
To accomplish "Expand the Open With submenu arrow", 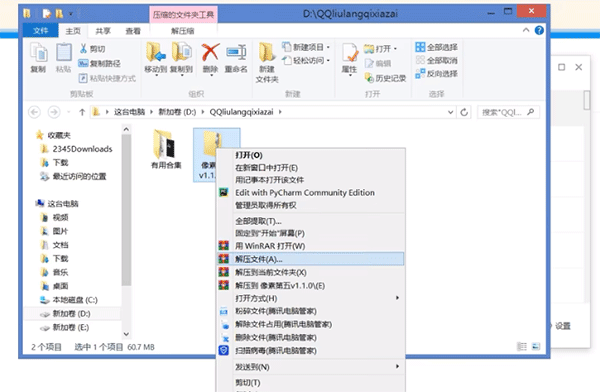I will pos(398,298).
